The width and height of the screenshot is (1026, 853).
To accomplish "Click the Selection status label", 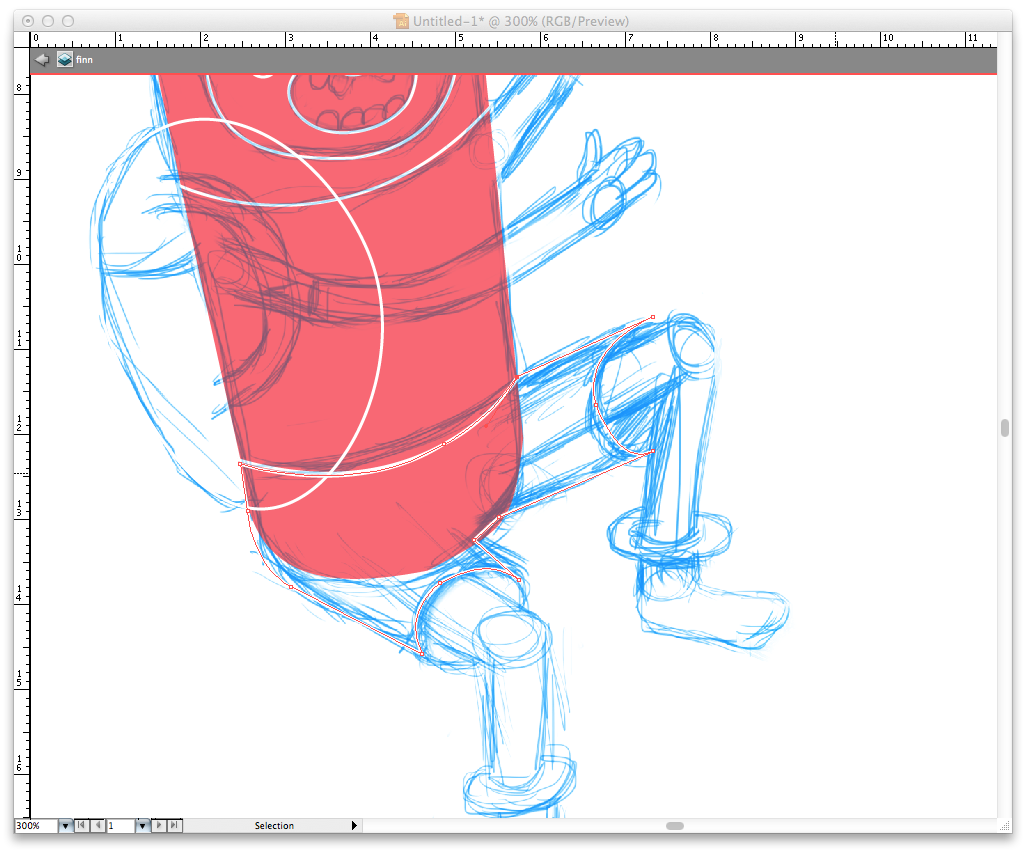I will click(x=274, y=826).
